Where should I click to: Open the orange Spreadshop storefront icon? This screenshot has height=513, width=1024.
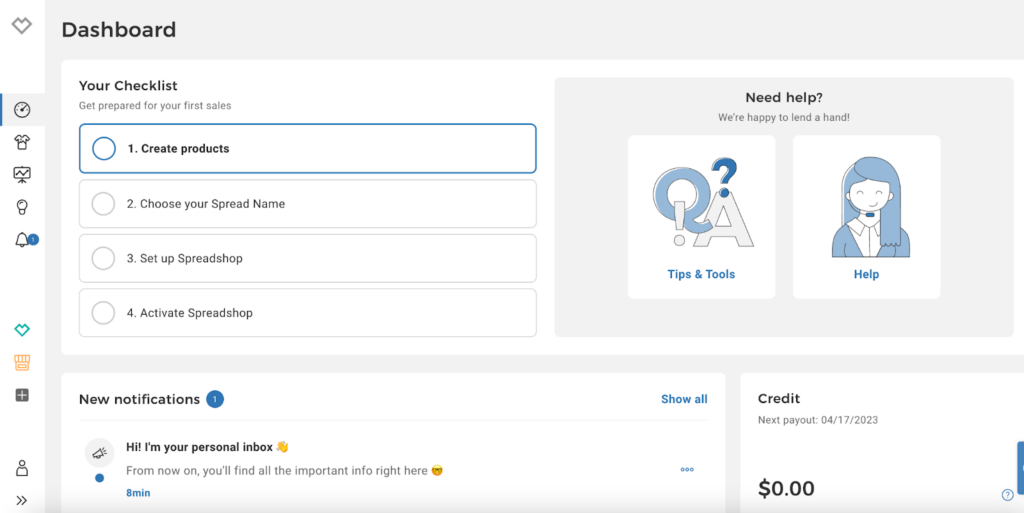coord(22,362)
